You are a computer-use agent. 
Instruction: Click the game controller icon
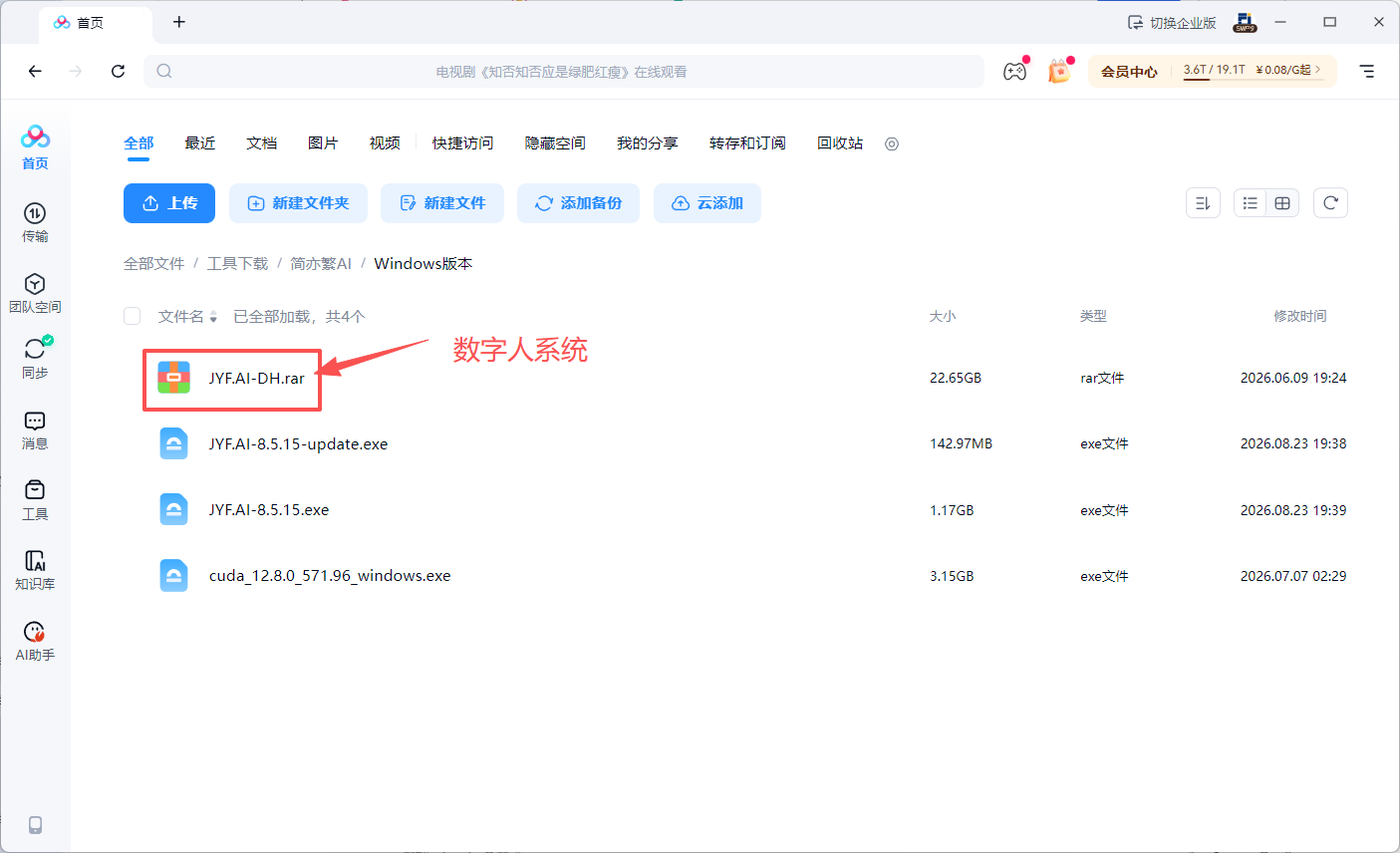tap(1014, 71)
